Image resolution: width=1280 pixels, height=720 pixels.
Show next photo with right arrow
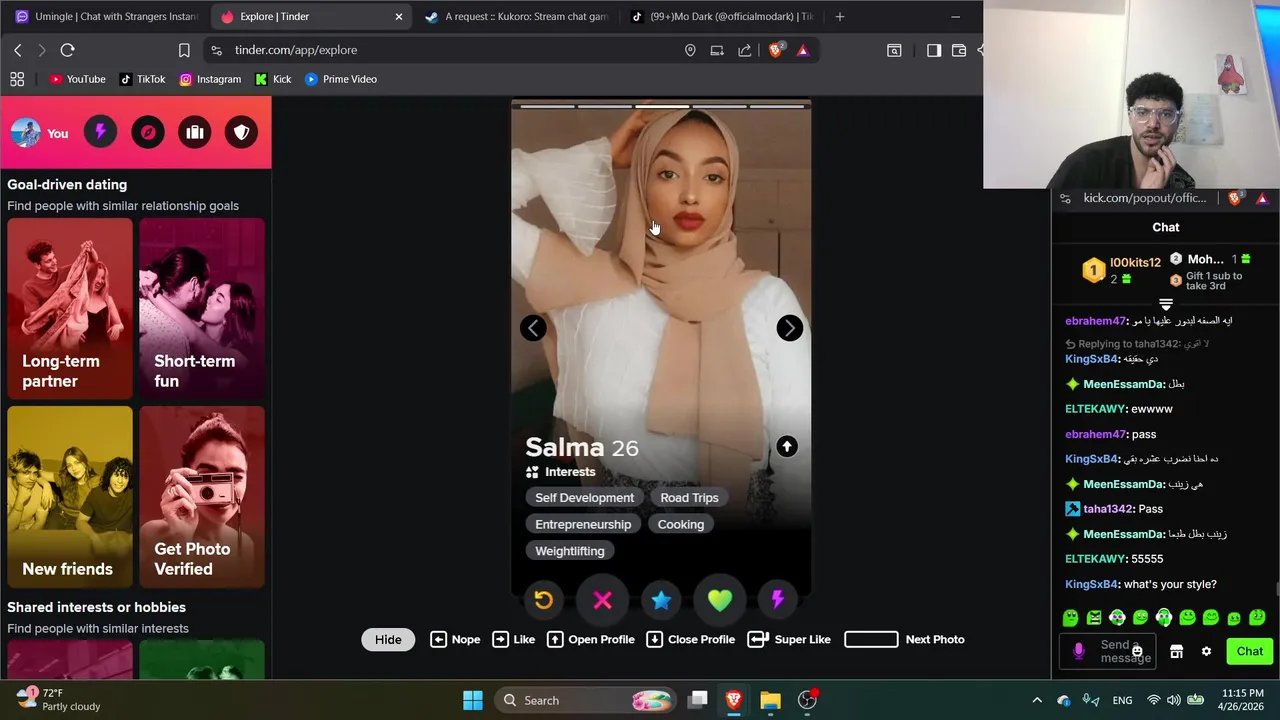tap(790, 328)
